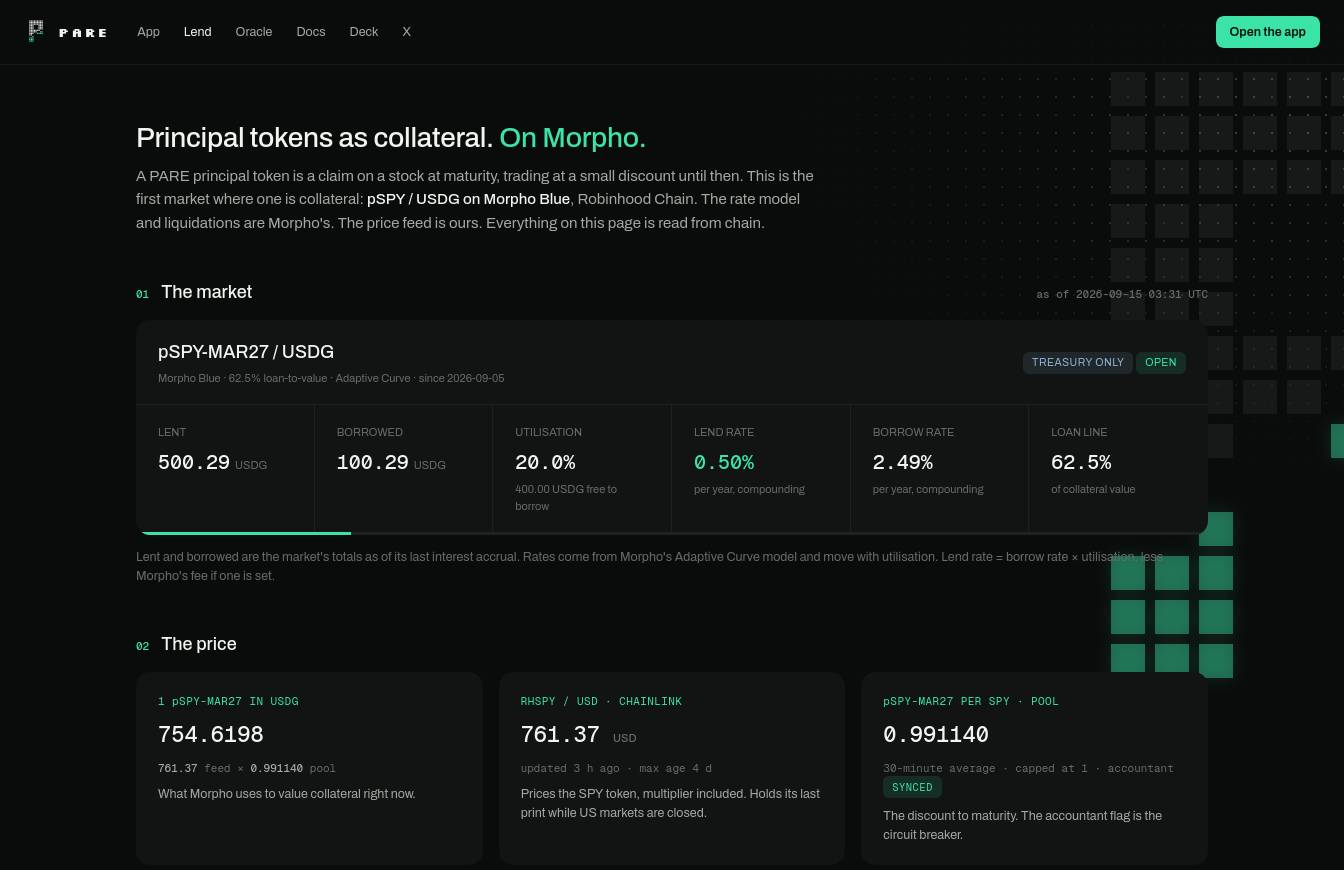Open the App nav link
The image size is (1344, 870).
click(148, 32)
